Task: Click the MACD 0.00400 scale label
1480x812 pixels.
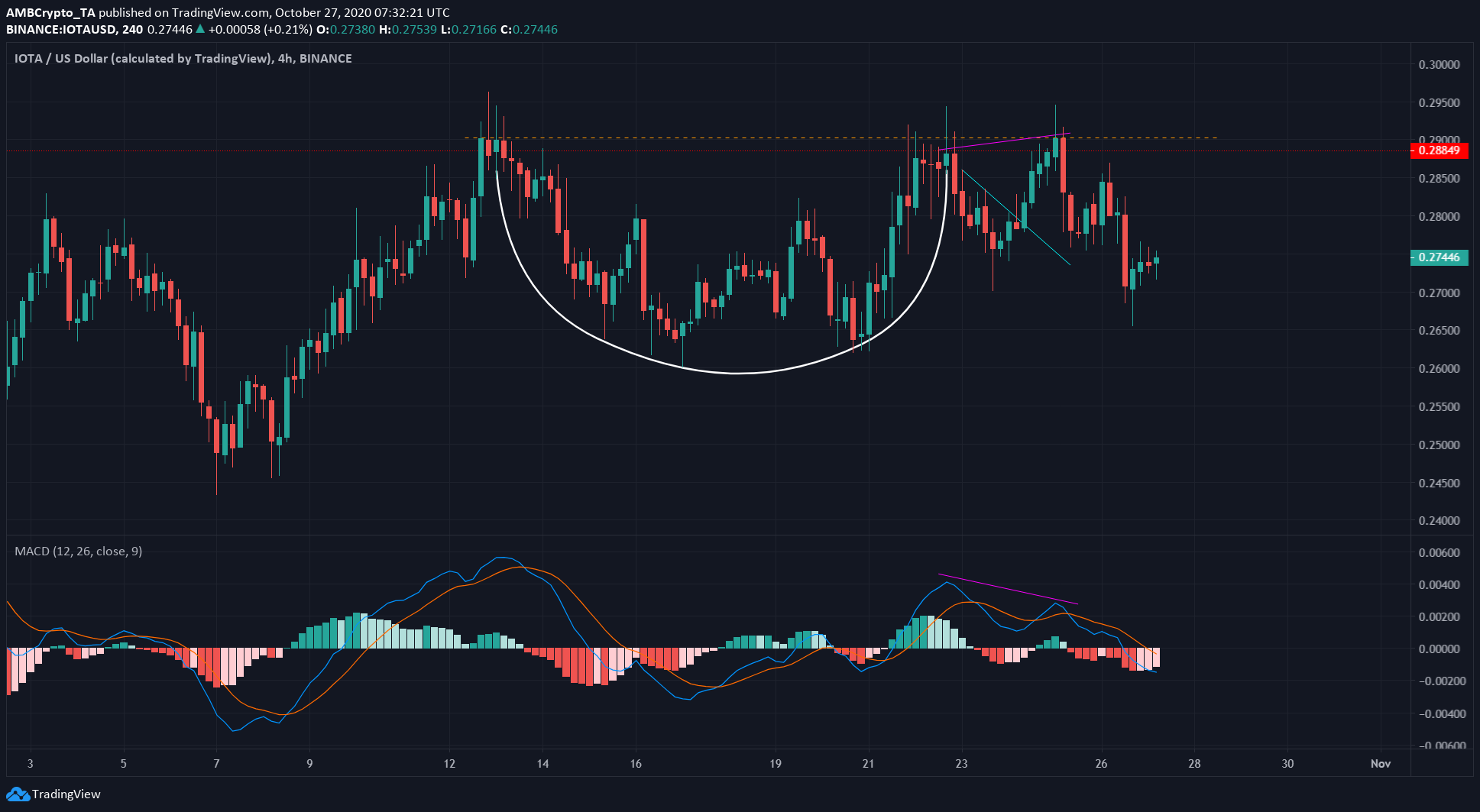Action: pos(1440,585)
